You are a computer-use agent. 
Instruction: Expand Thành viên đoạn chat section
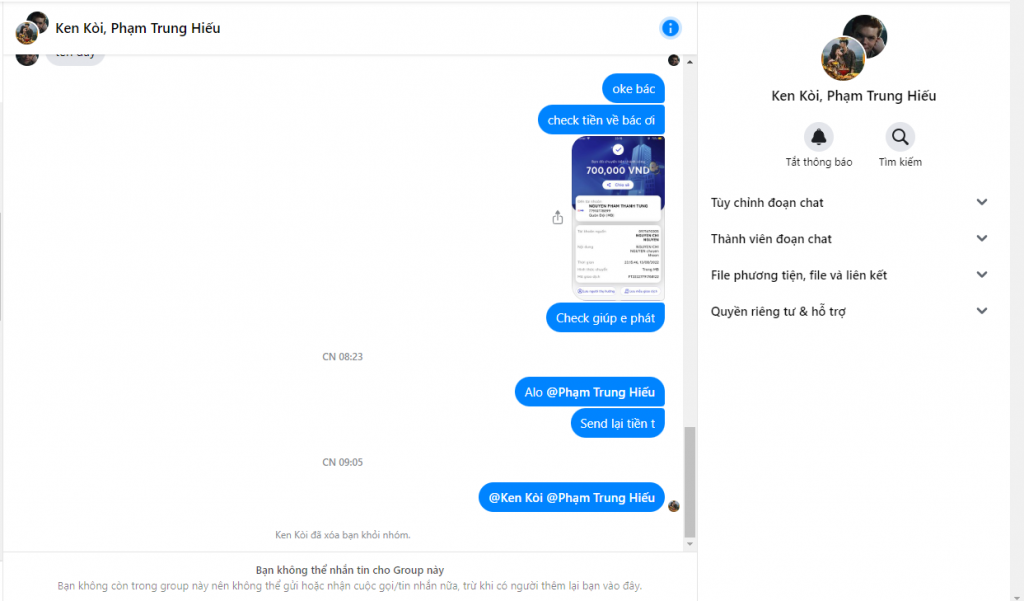[849, 239]
